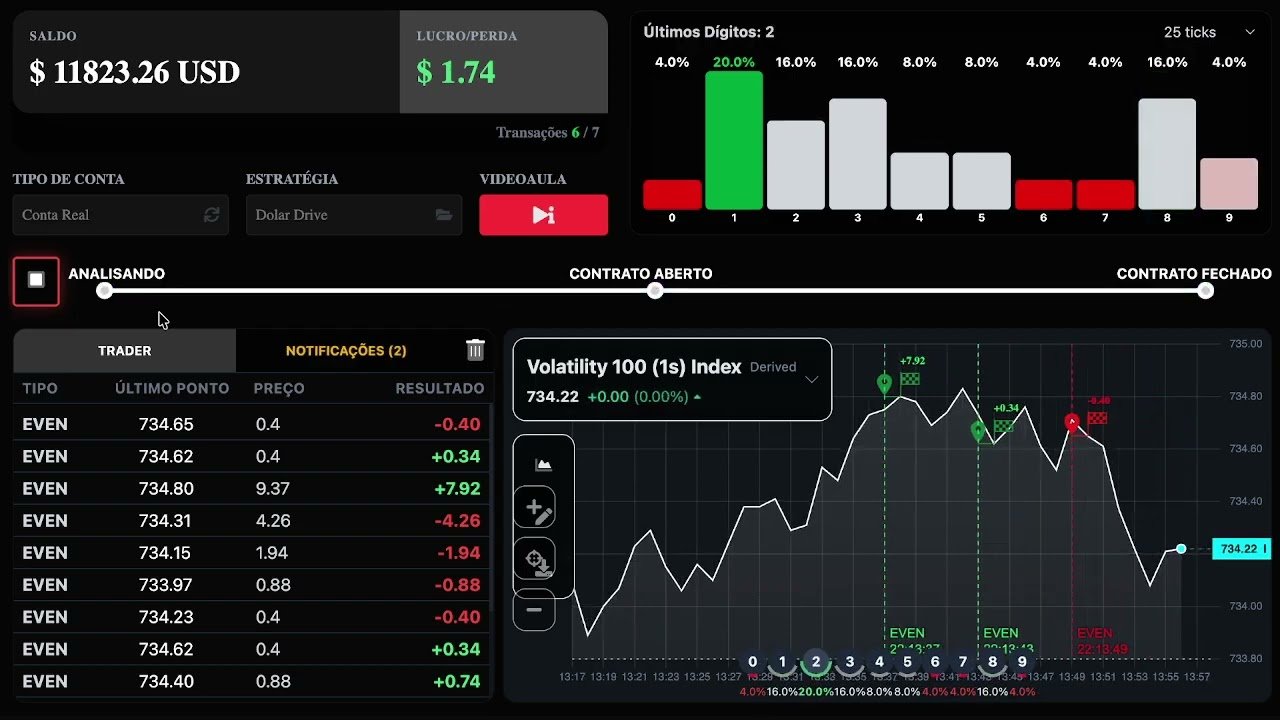This screenshot has width=1280, height=720.
Task: Expand the 25 ticks dropdown
Action: pos(1209,32)
